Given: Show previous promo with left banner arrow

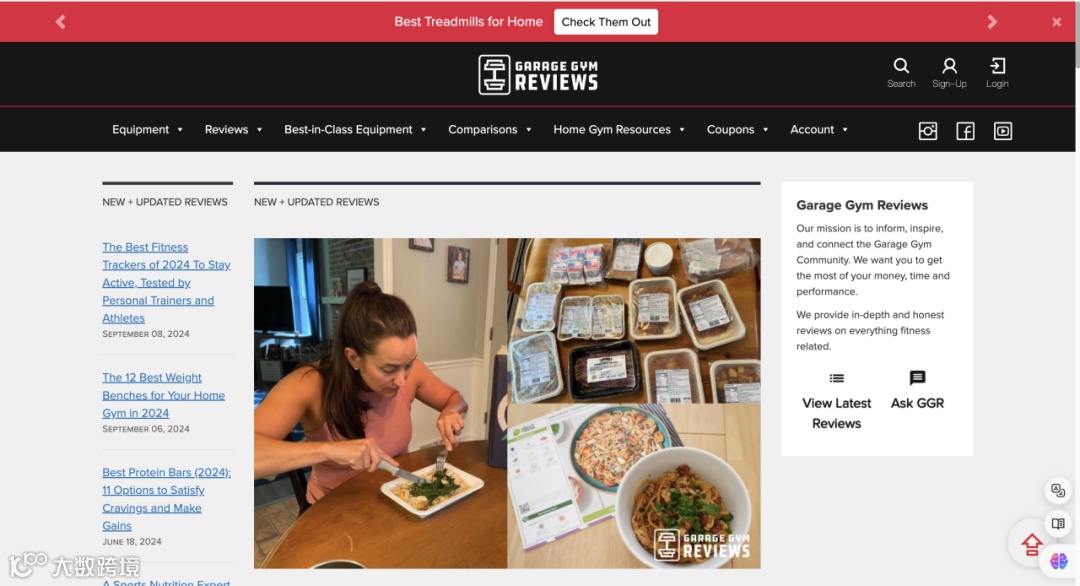Looking at the screenshot, I should [61, 22].
